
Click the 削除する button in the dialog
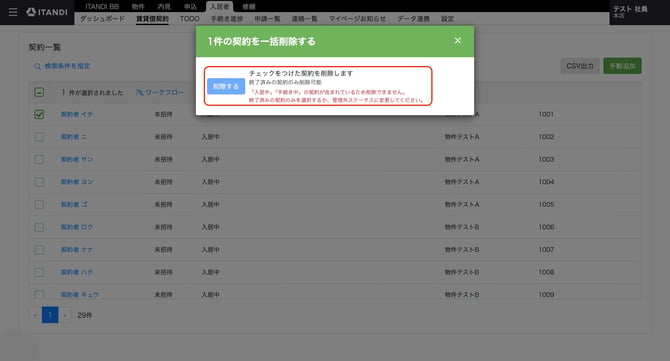pos(226,86)
